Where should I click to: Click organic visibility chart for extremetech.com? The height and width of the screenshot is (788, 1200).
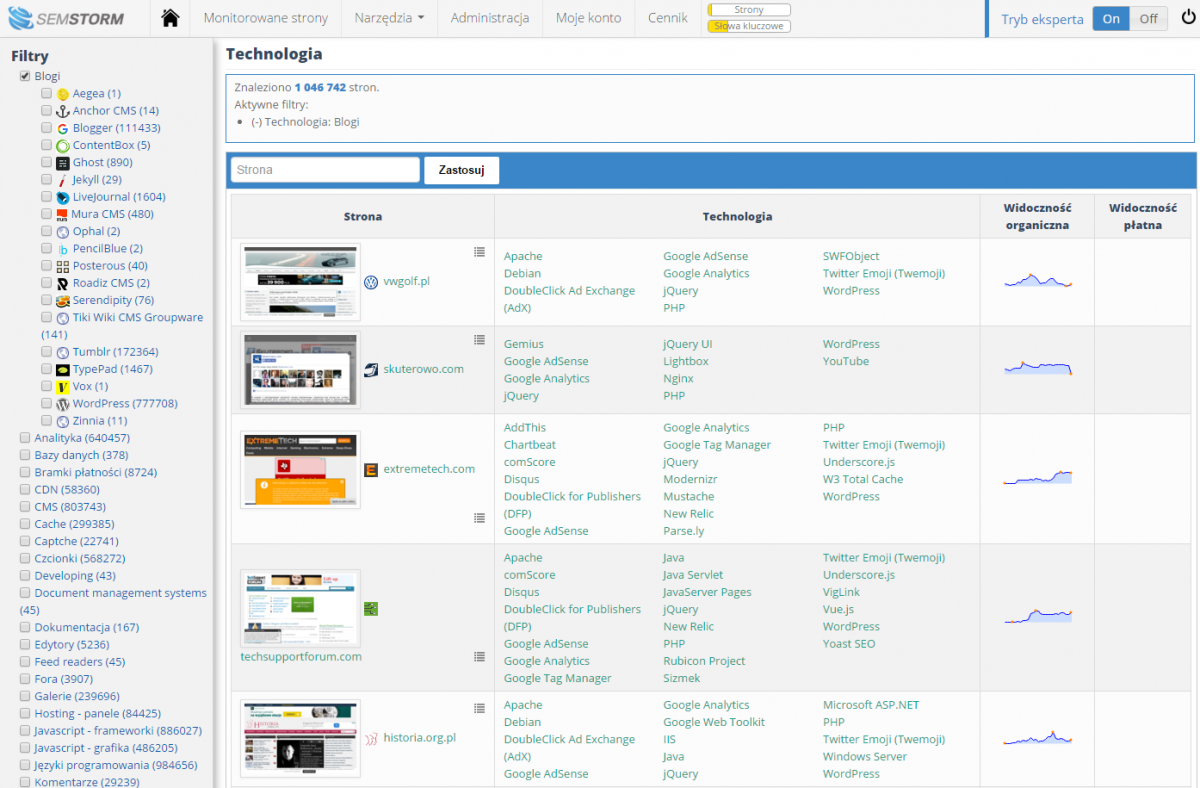[x=1038, y=478]
